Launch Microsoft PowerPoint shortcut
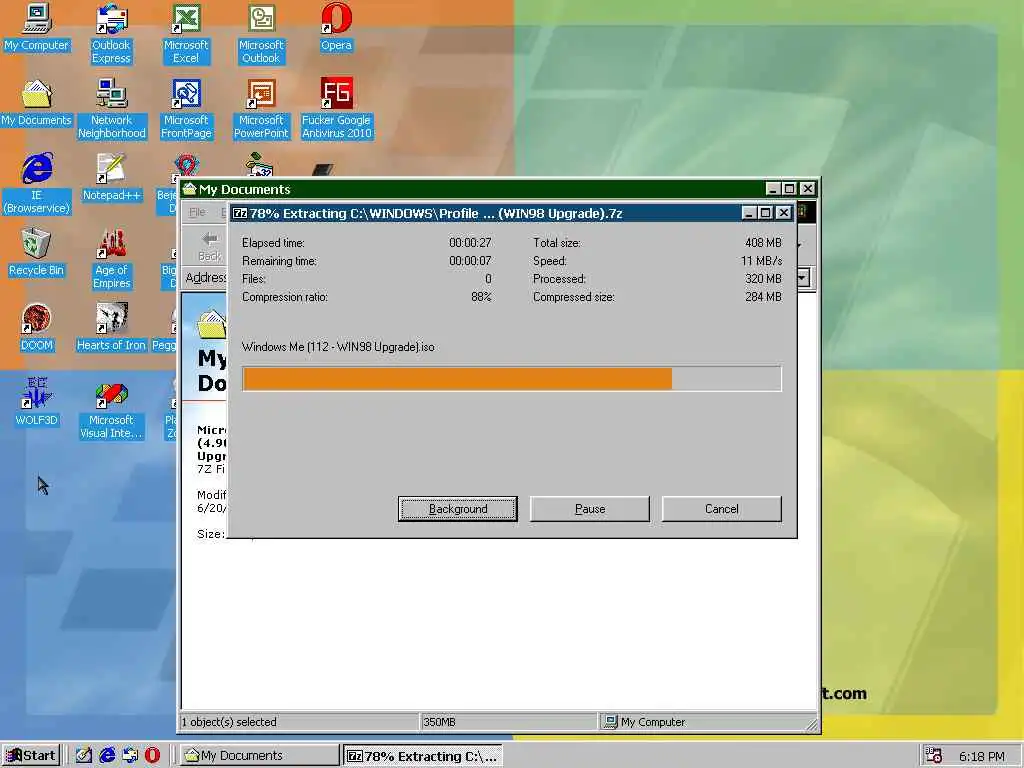 click(261, 108)
